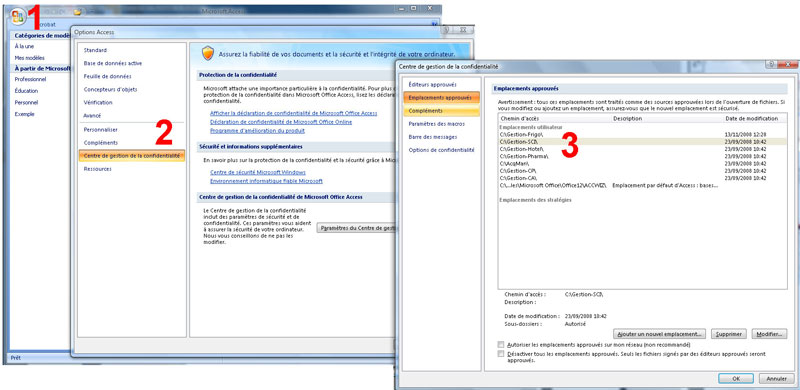Switch to 'Éditeurs approuvés' in Trust Center

pyautogui.click(x=433, y=84)
